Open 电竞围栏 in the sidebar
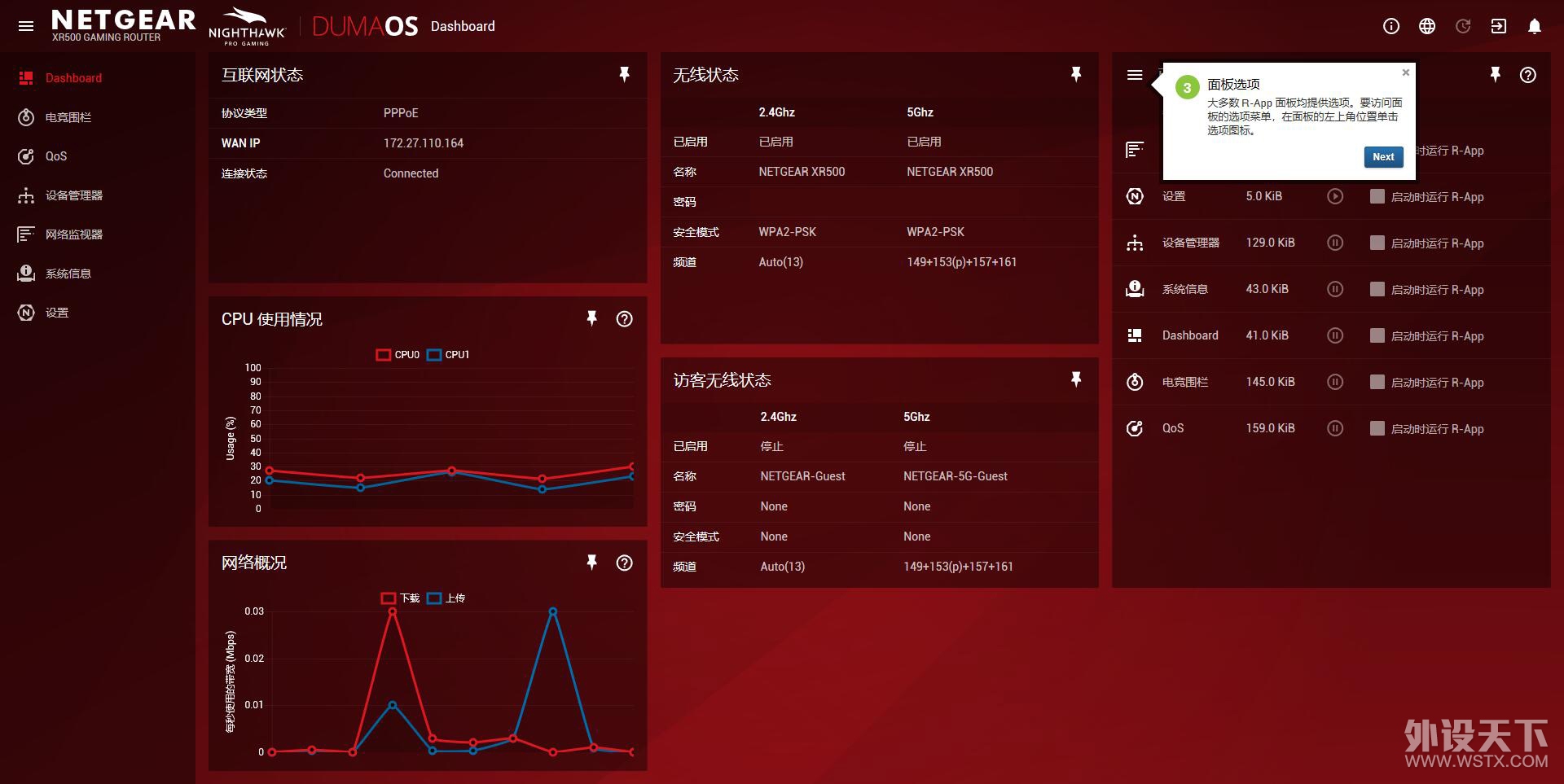Viewport: 1564px width, 784px height. pyautogui.click(x=68, y=117)
